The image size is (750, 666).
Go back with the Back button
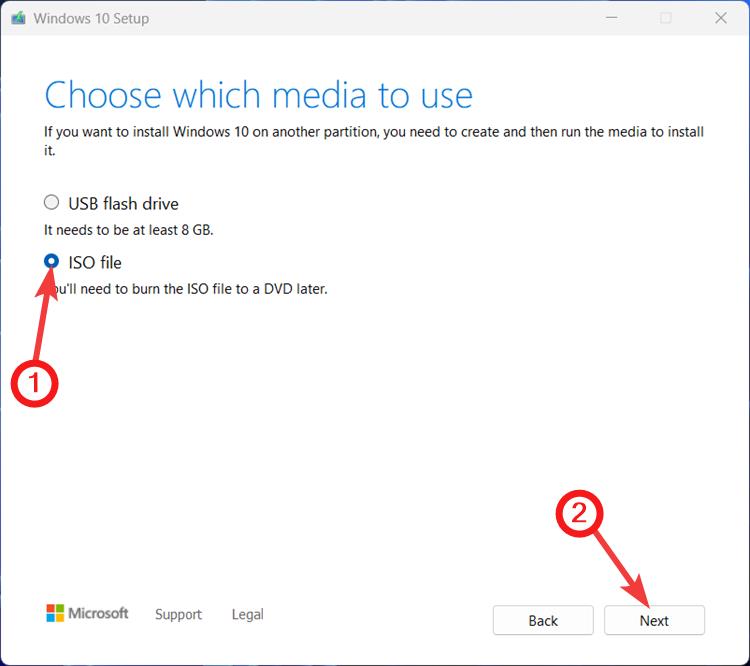(x=543, y=621)
